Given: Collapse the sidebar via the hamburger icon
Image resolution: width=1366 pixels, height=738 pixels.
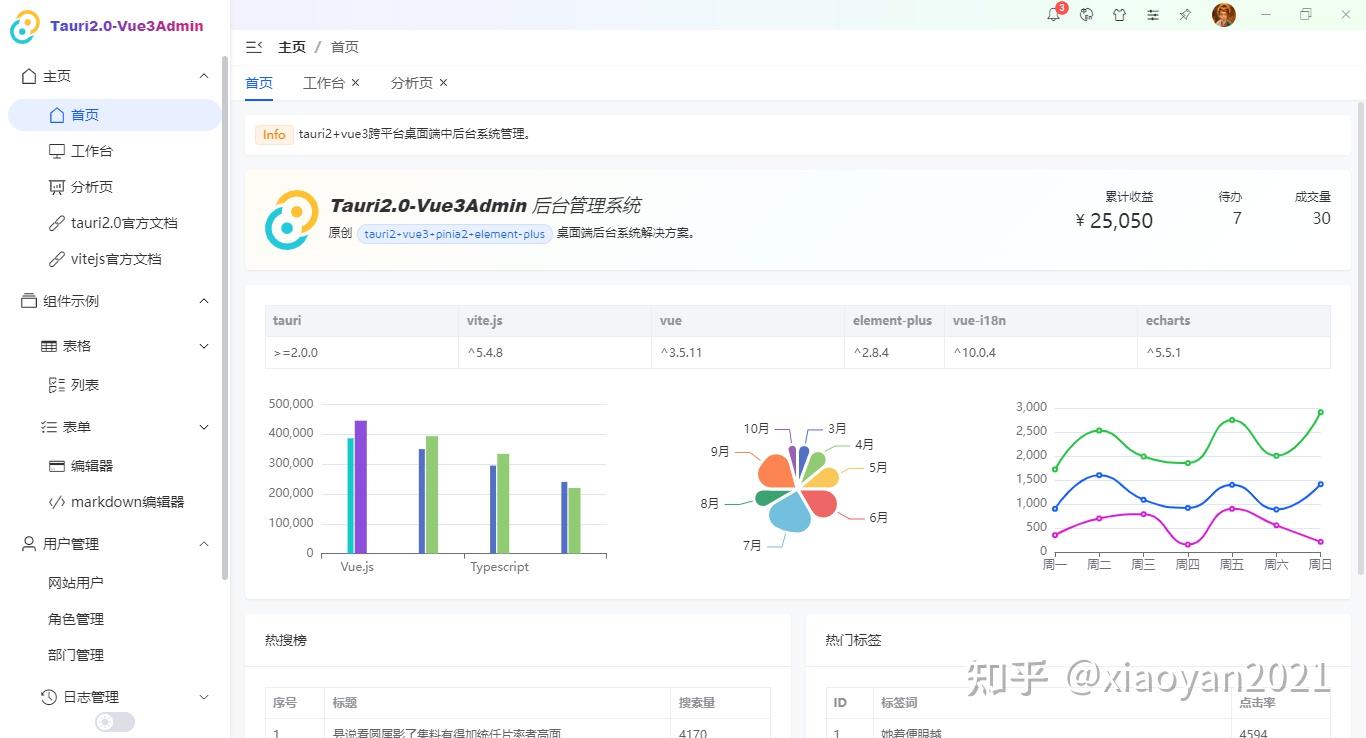Looking at the screenshot, I should click(253, 45).
